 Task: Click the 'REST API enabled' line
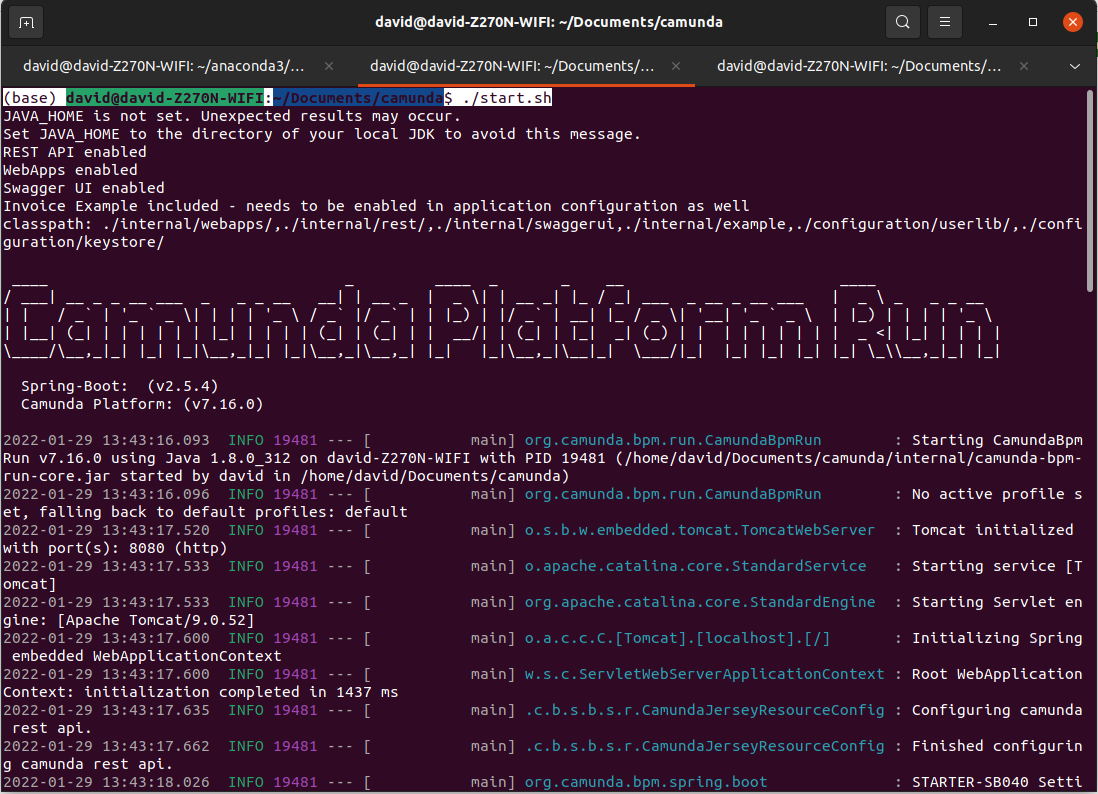(x=75, y=152)
